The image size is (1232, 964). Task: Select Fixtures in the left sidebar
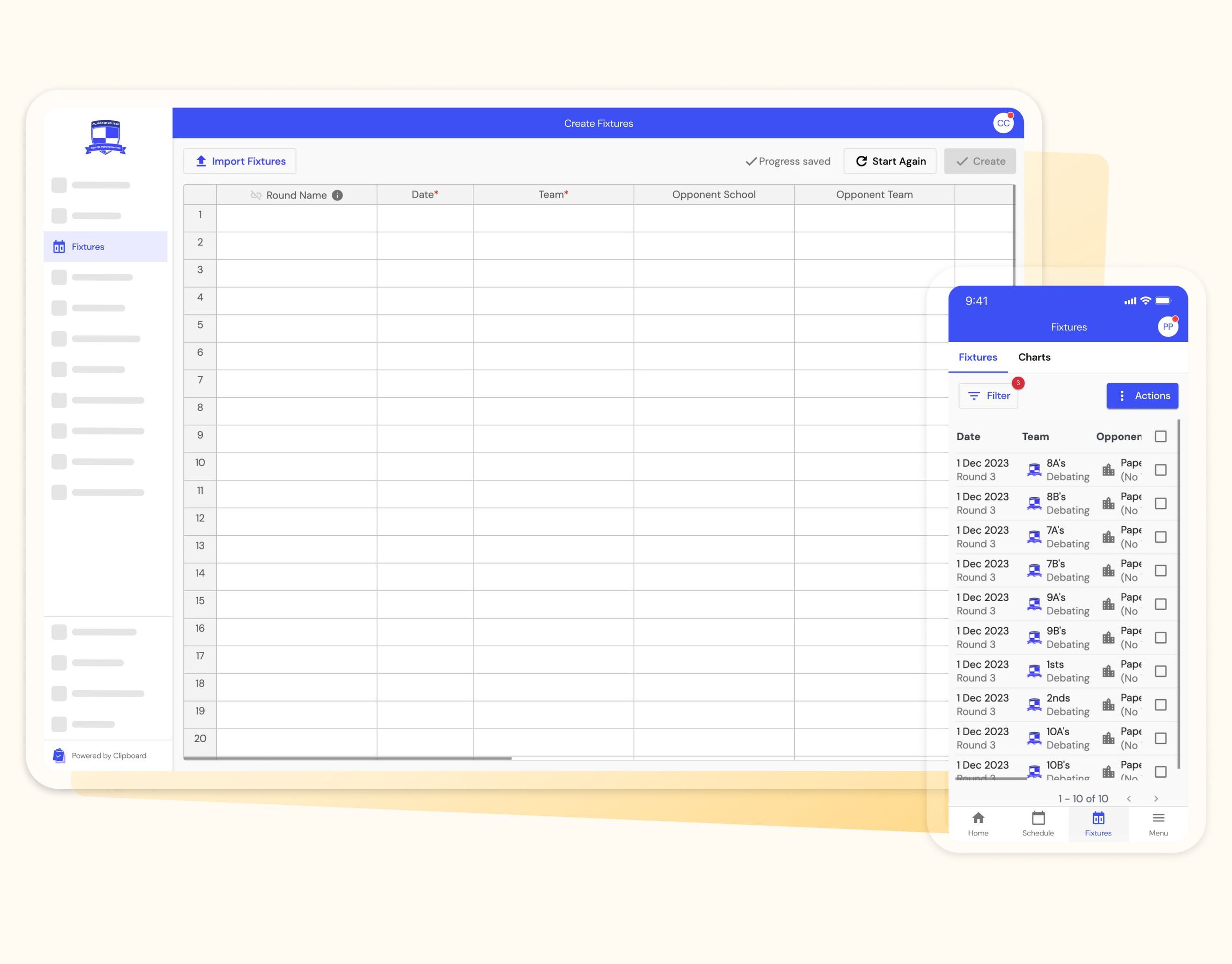click(88, 247)
